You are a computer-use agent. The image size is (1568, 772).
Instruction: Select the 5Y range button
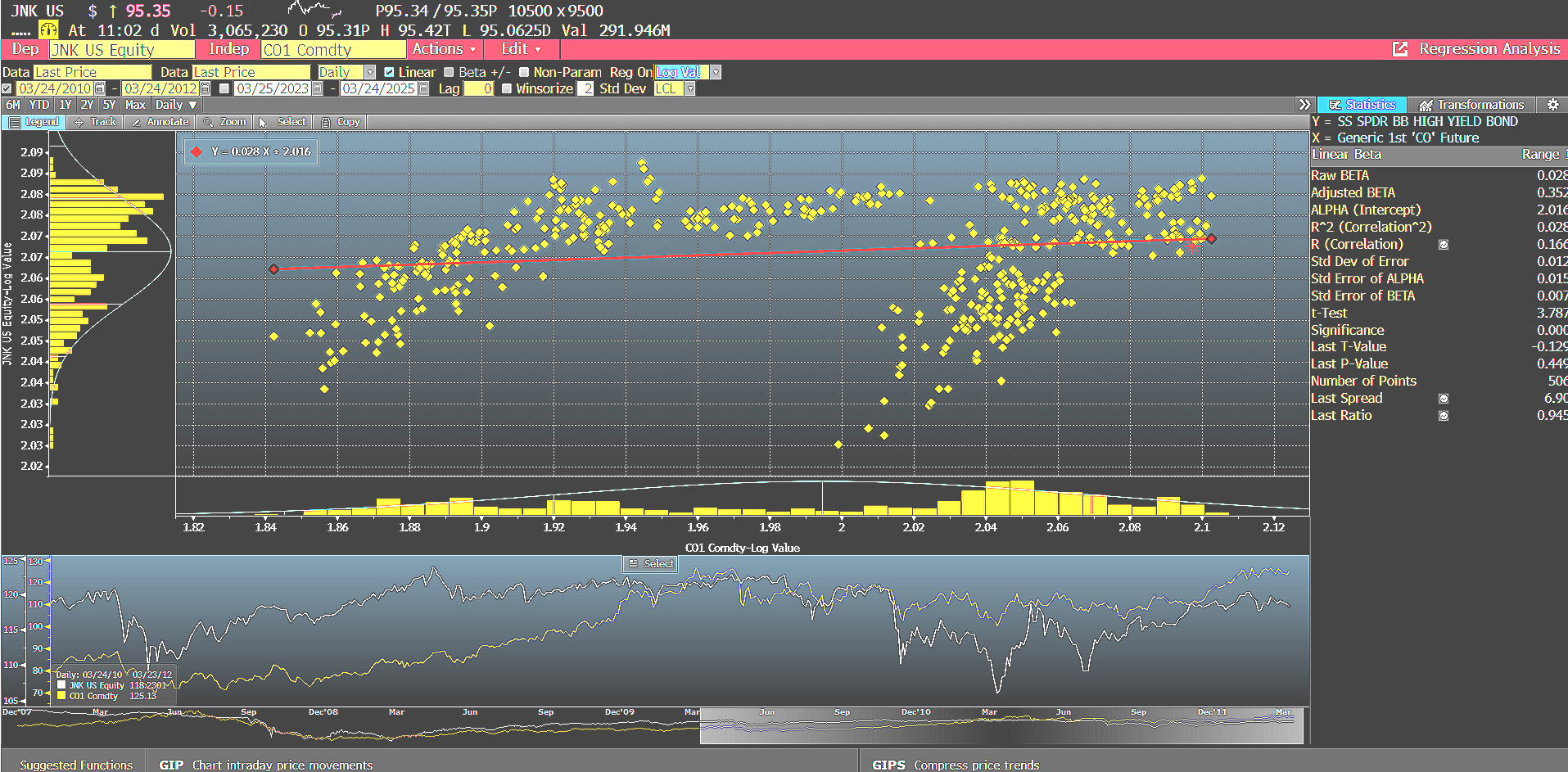pyautogui.click(x=109, y=105)
